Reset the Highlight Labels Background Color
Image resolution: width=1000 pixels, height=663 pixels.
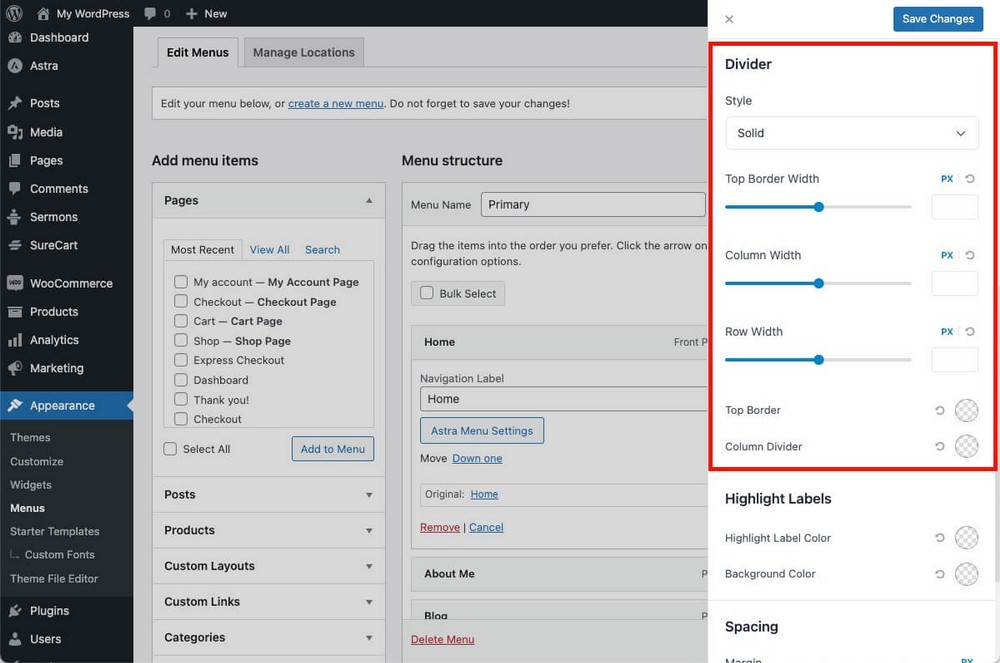coord(939,574)
